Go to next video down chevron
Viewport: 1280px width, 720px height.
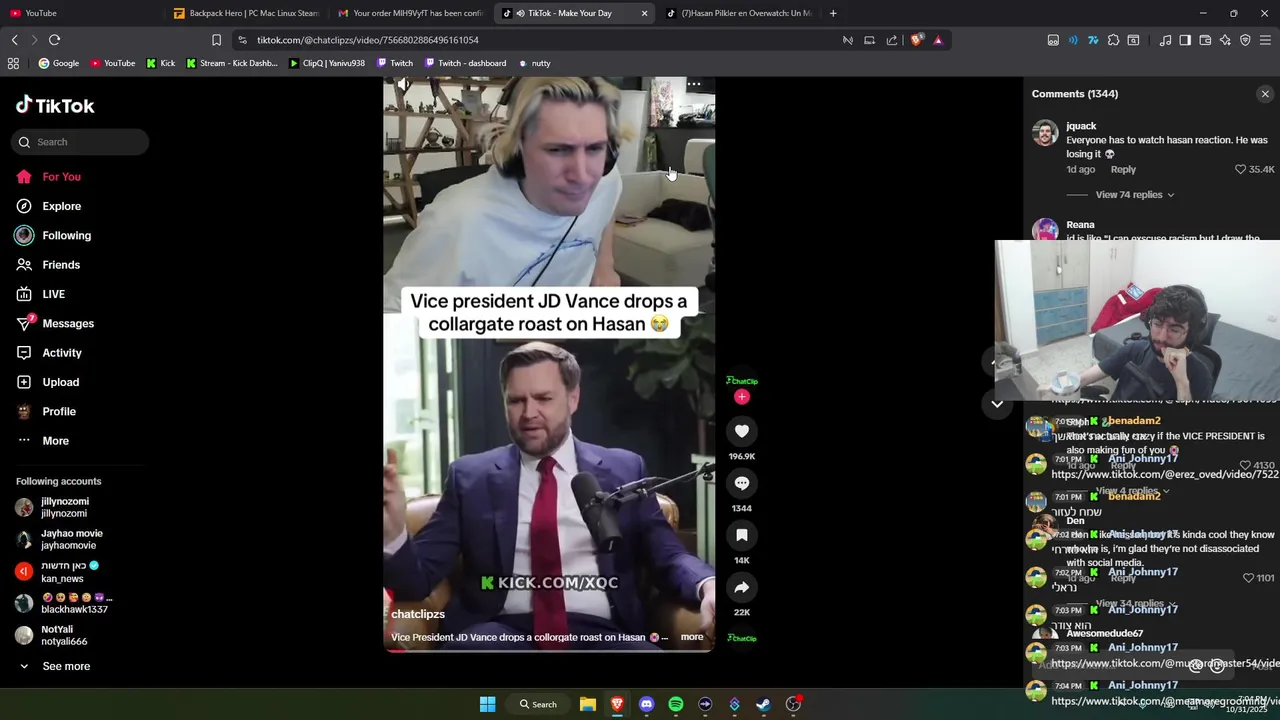[997, 404]
